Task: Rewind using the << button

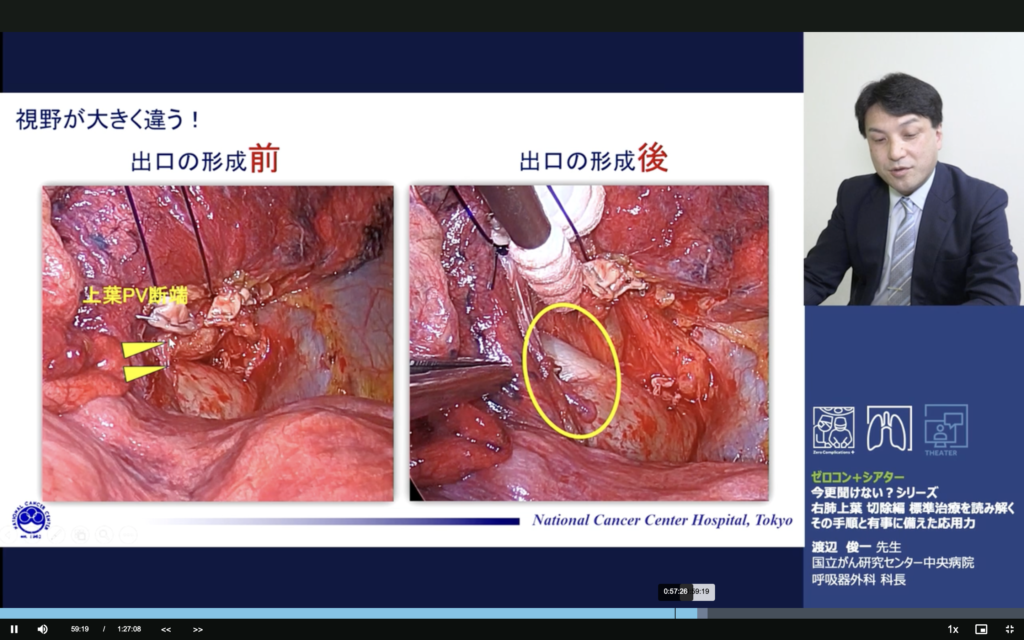Action: pyautogui.click(x=166, y=629)
